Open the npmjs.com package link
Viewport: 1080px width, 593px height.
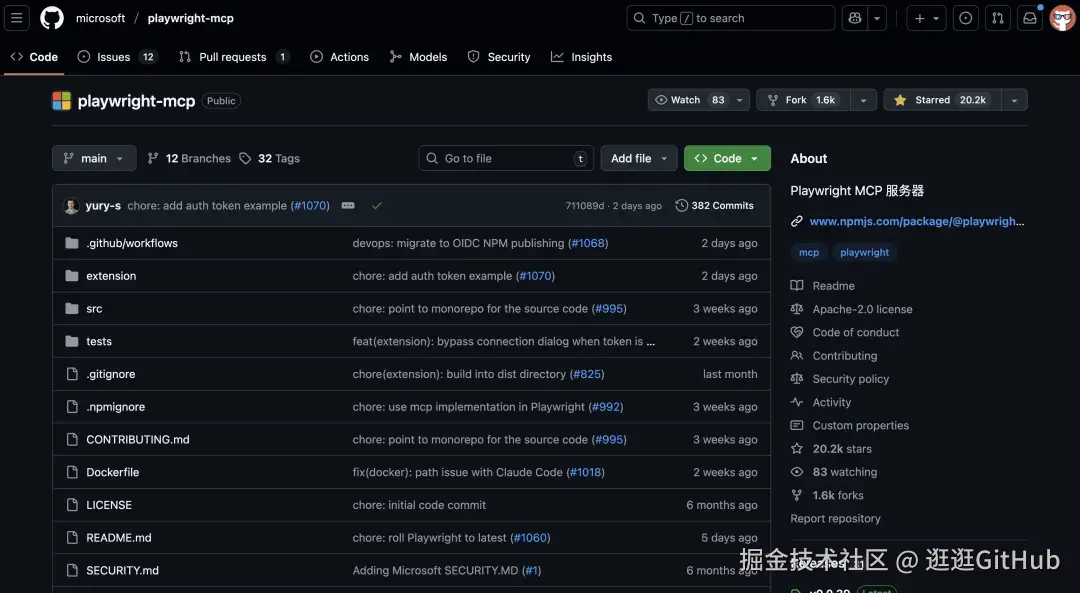click(x=916, y=221)
